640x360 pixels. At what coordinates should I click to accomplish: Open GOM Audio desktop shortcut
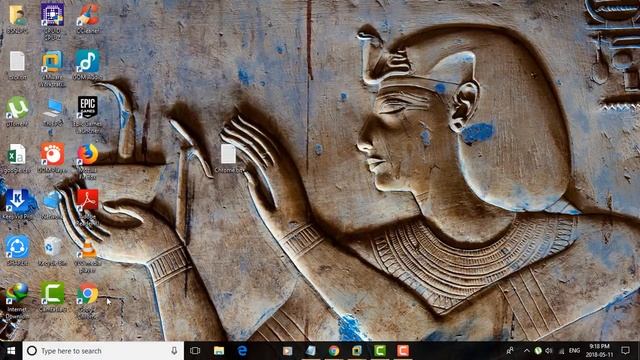tap(87, 64)
